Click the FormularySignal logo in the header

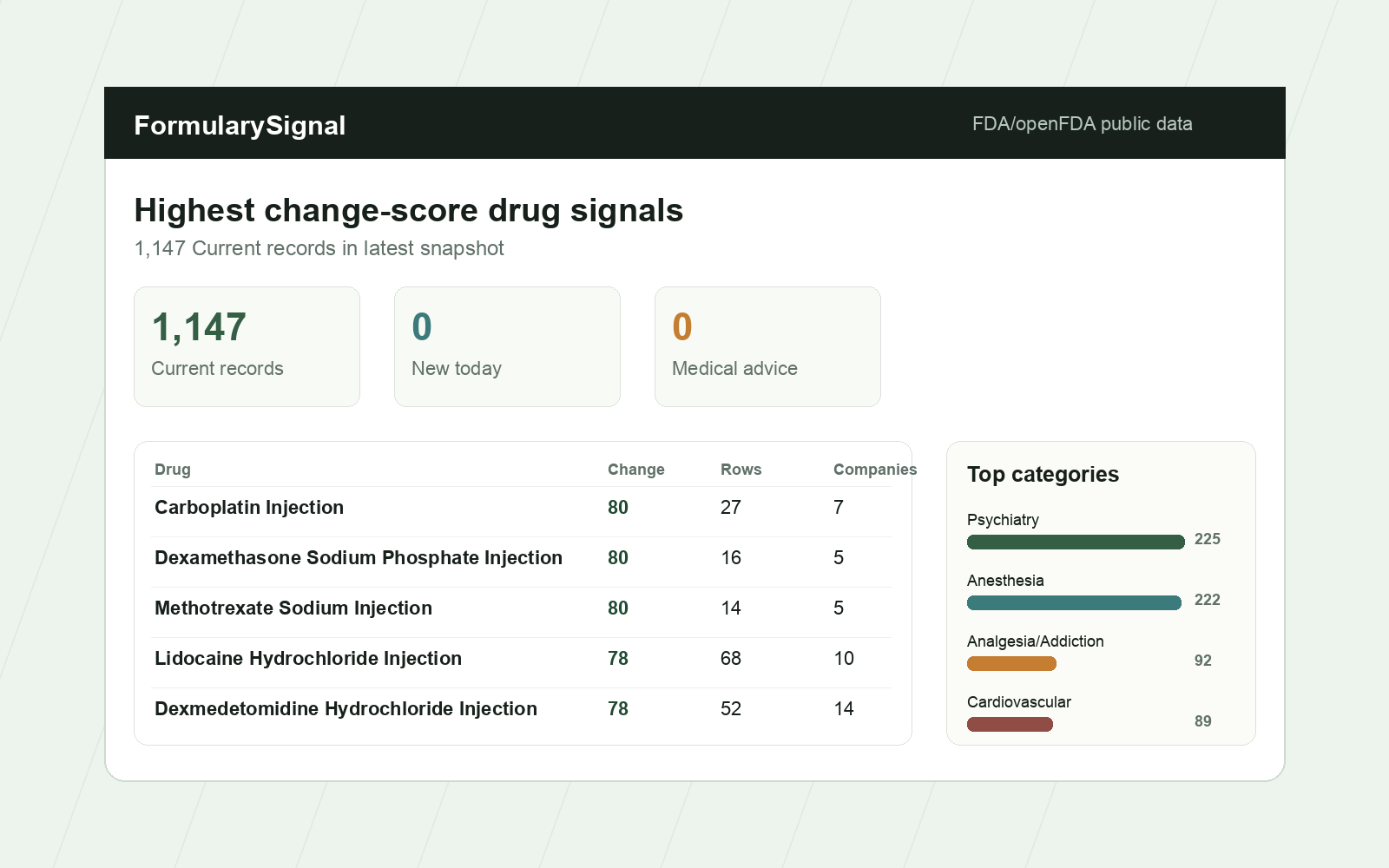[240, 125]
